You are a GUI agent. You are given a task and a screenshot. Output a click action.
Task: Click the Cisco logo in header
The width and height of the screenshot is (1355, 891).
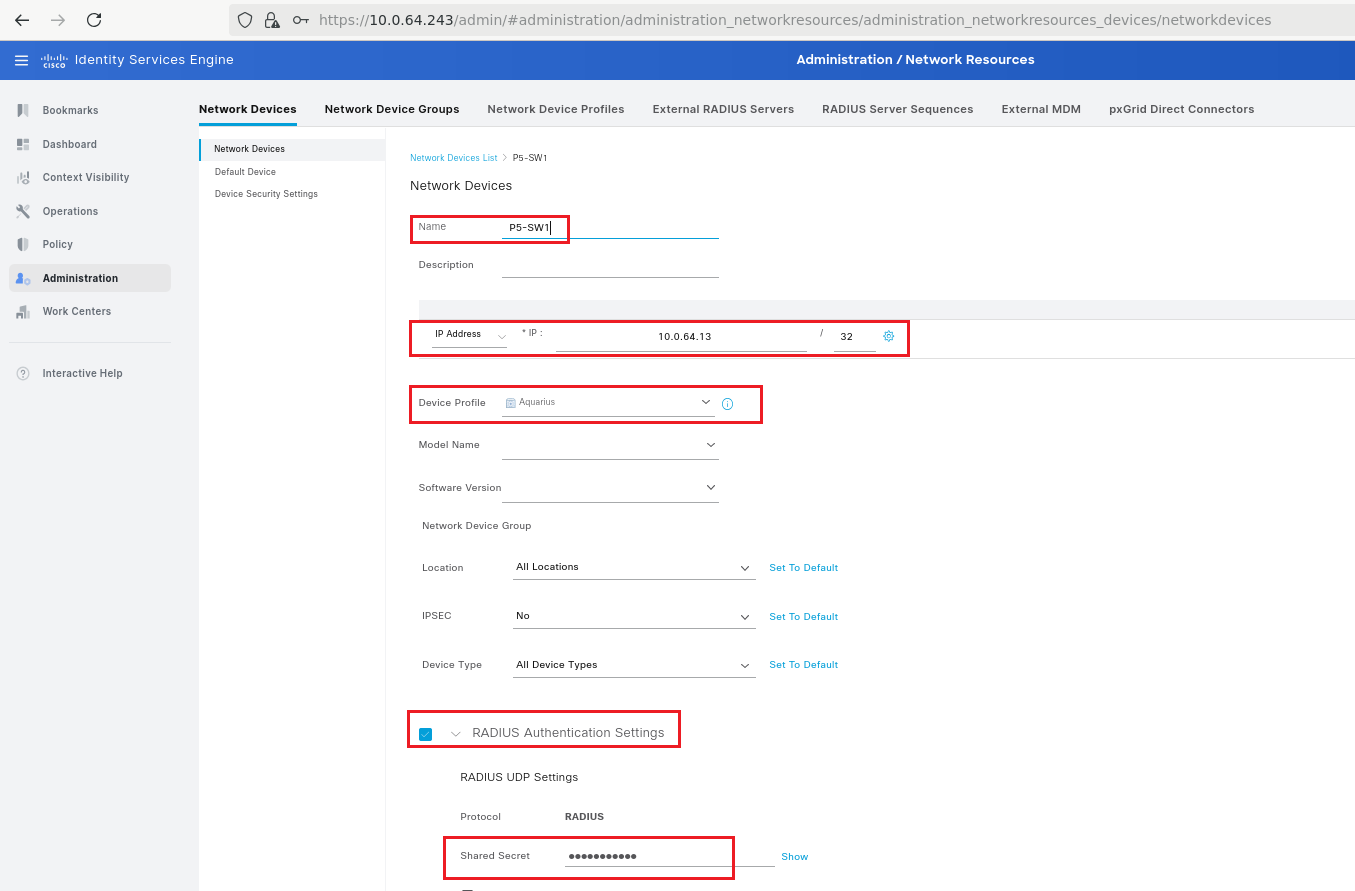[53, 60]
